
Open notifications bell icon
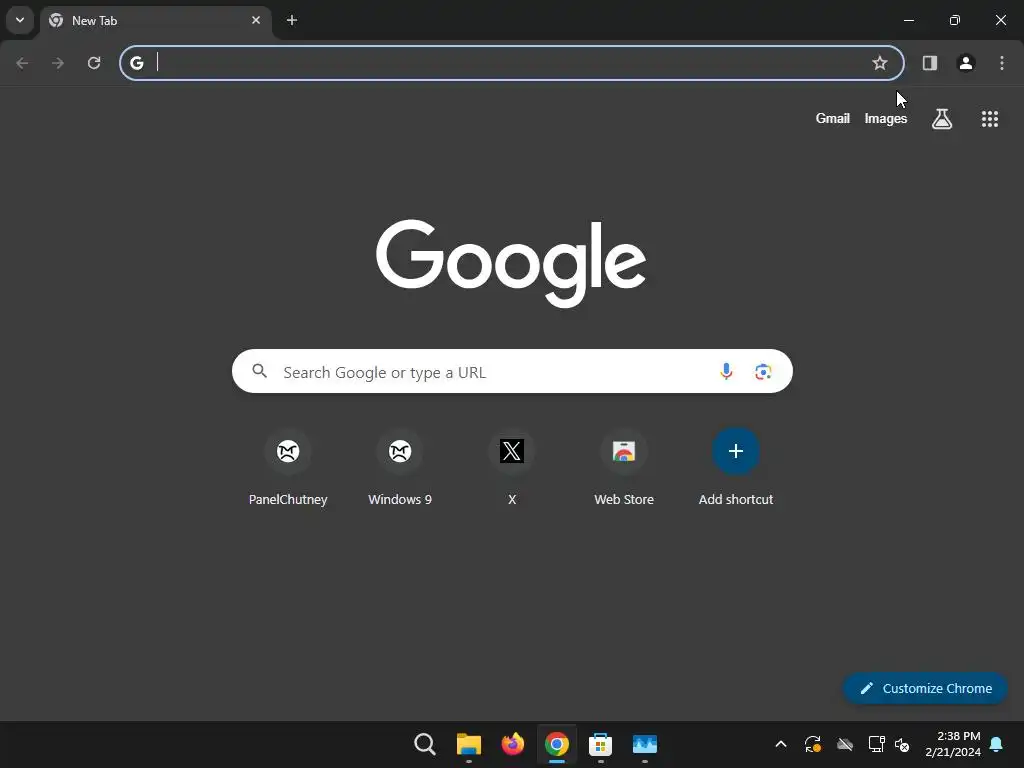coord(997,744)
